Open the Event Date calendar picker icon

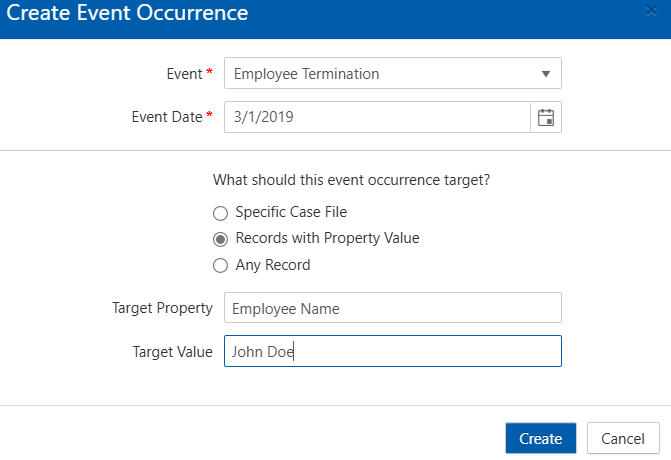pos(546,117)
